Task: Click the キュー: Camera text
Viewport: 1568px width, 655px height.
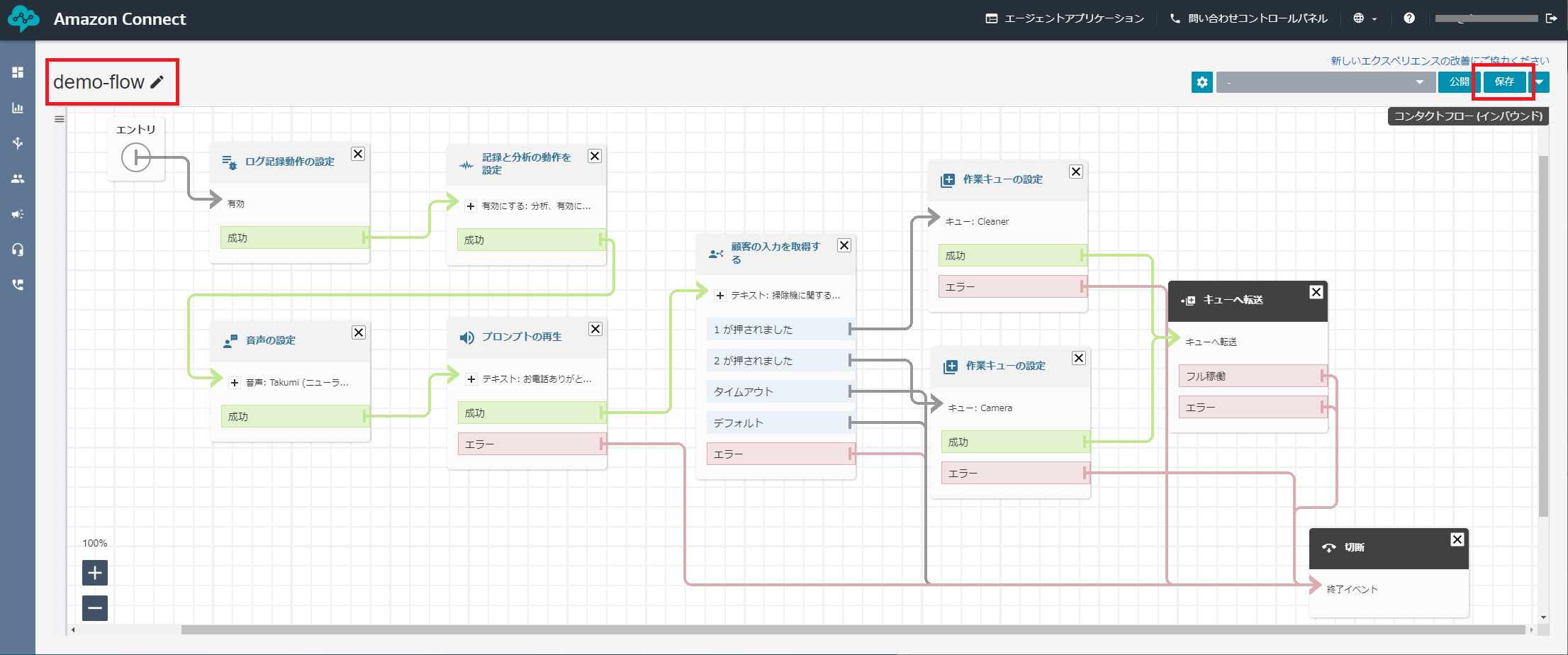Action: tap(980, 408)
